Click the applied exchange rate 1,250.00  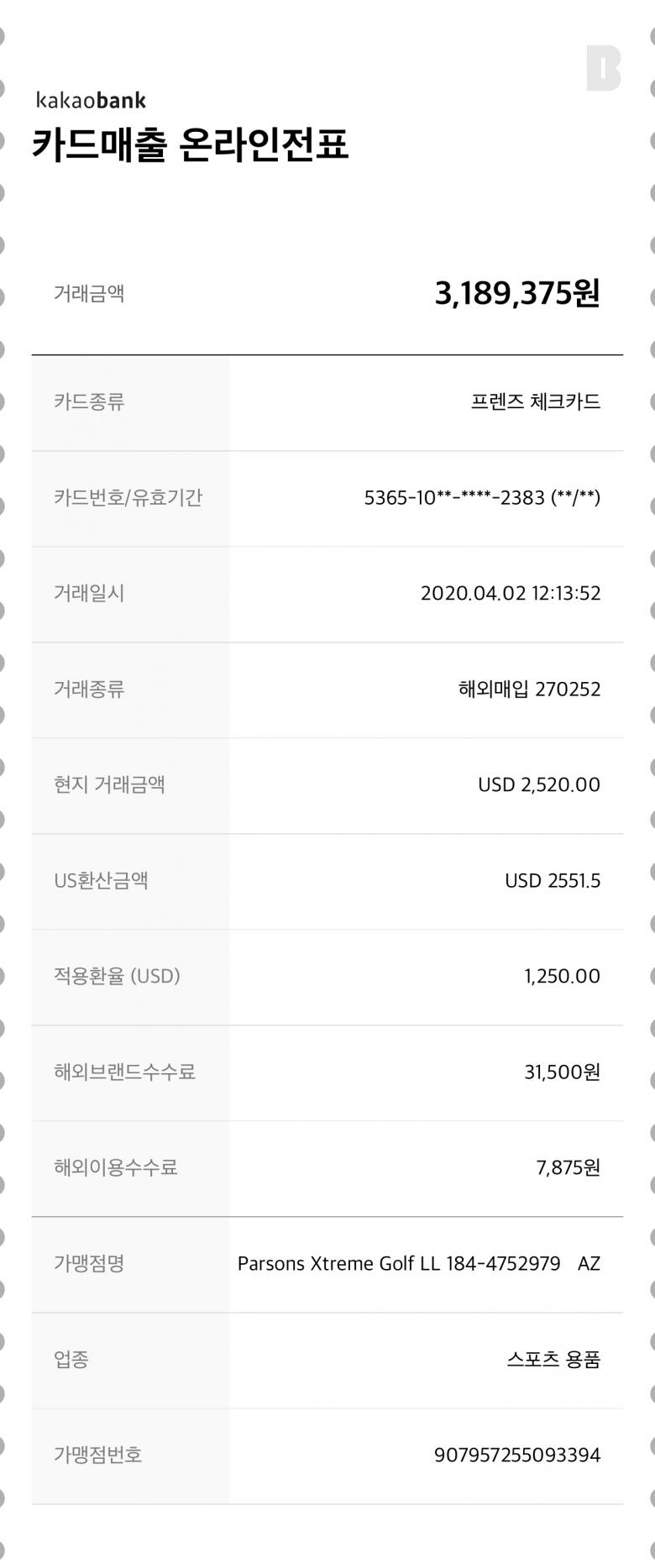(562, 976)
